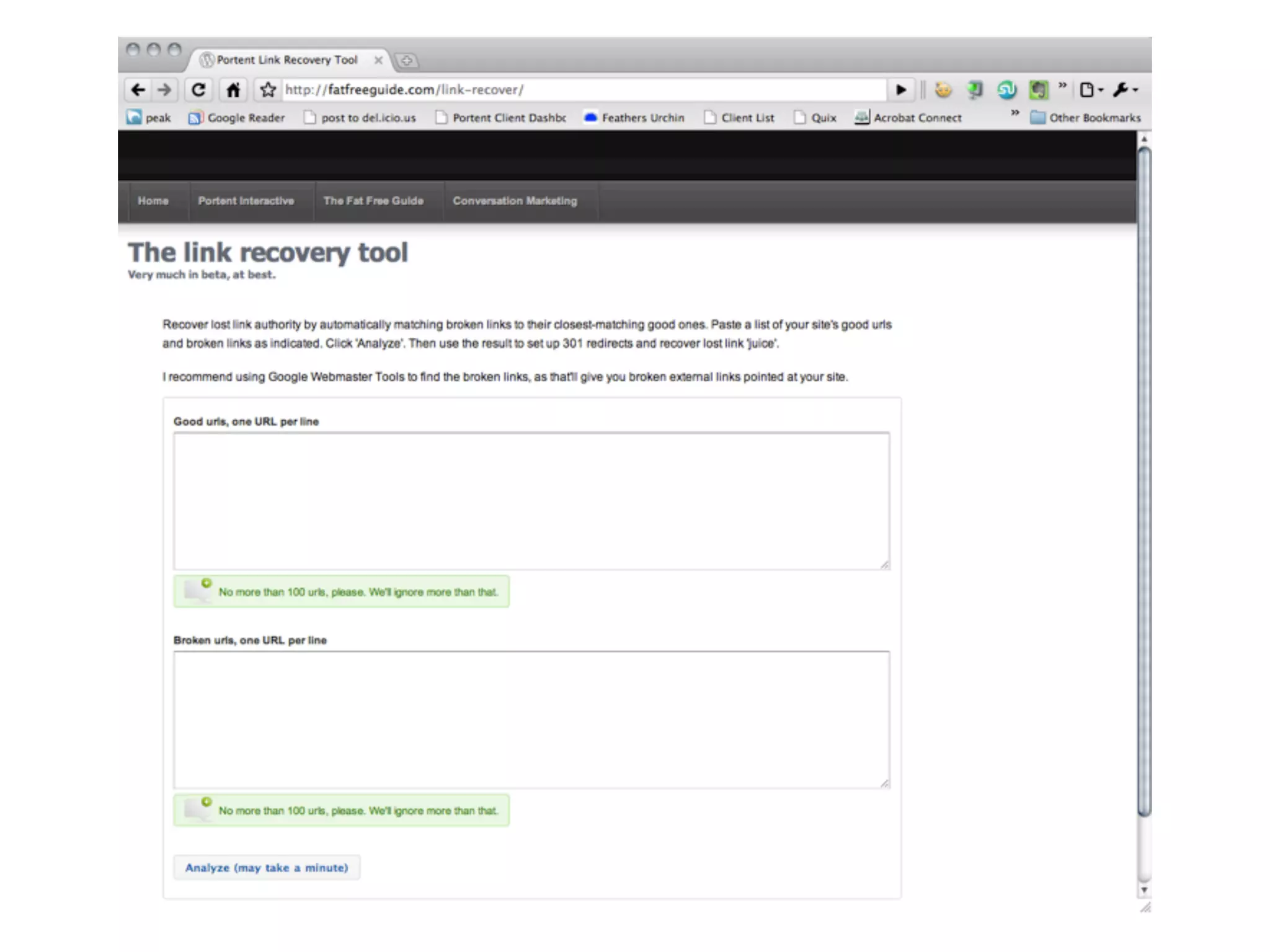
Task: Click the page vertical scrollbar thumb
Action: 1144,480
